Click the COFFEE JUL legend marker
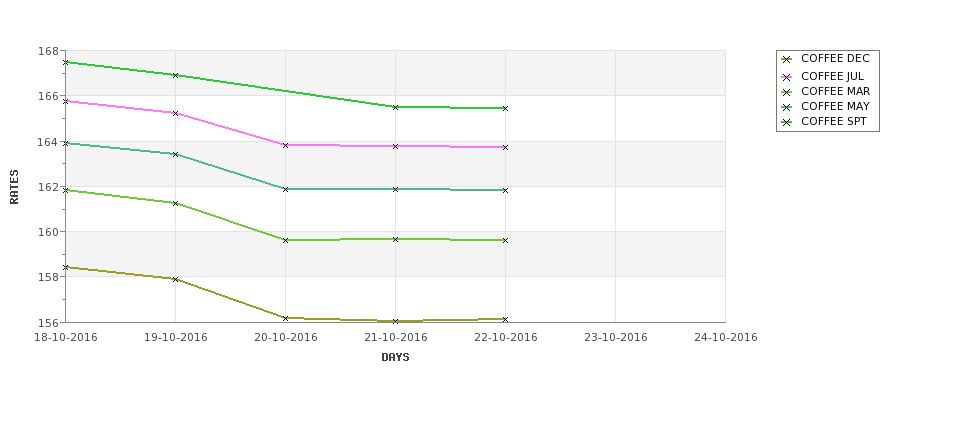 point(787,77)
